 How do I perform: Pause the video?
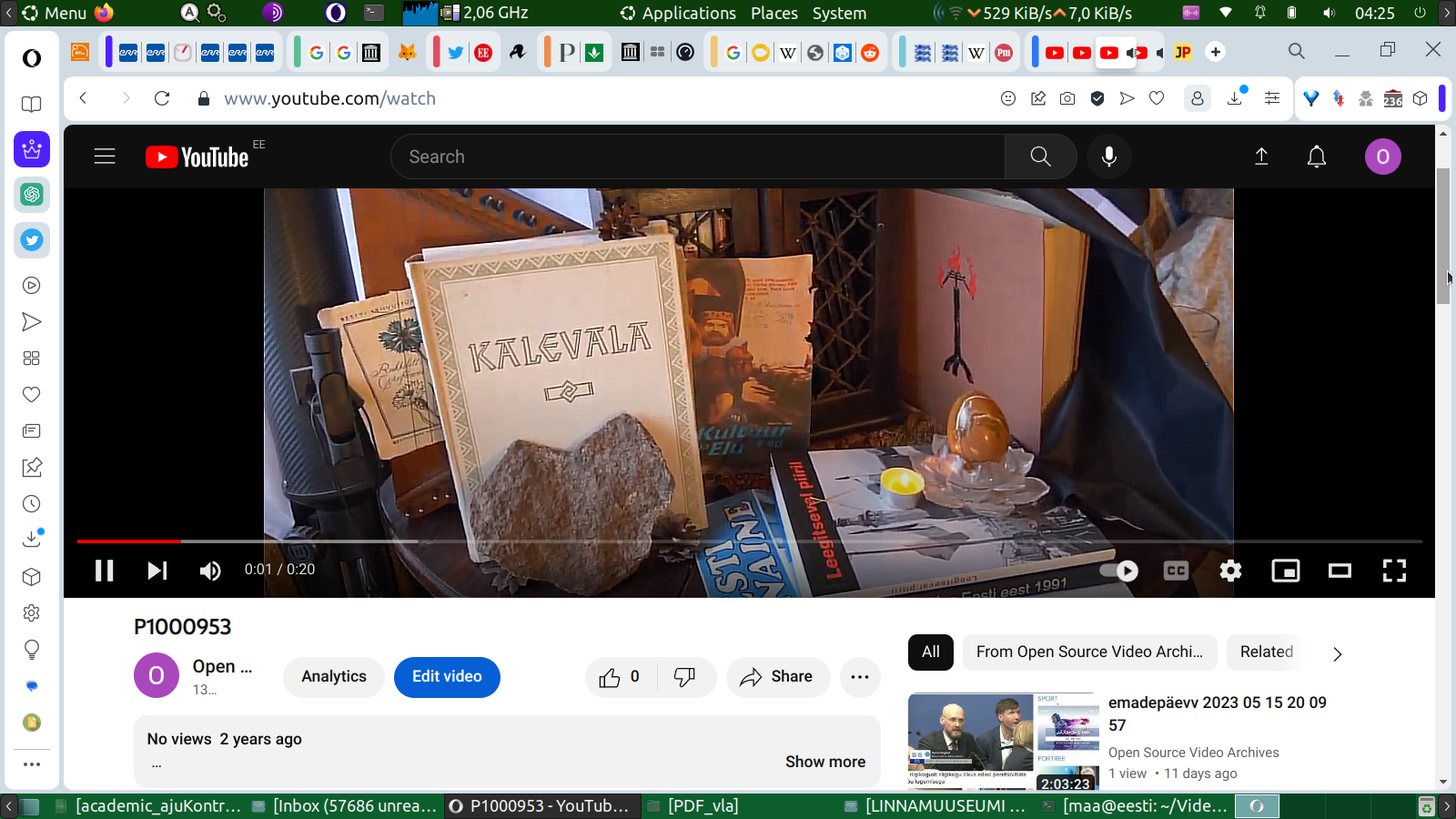105,571
